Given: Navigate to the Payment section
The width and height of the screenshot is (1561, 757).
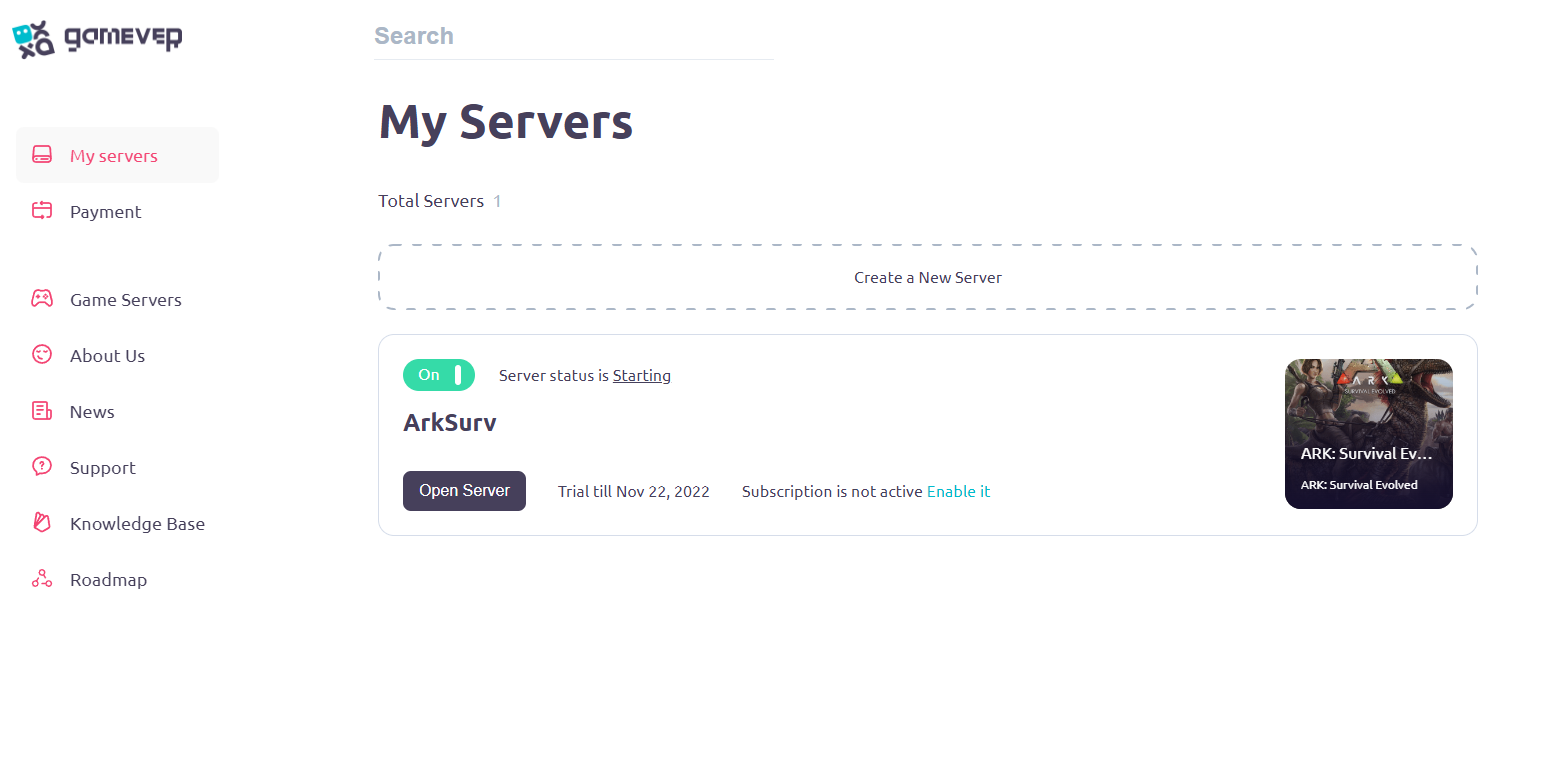Looking at the screenshot, I should [104, 211].
